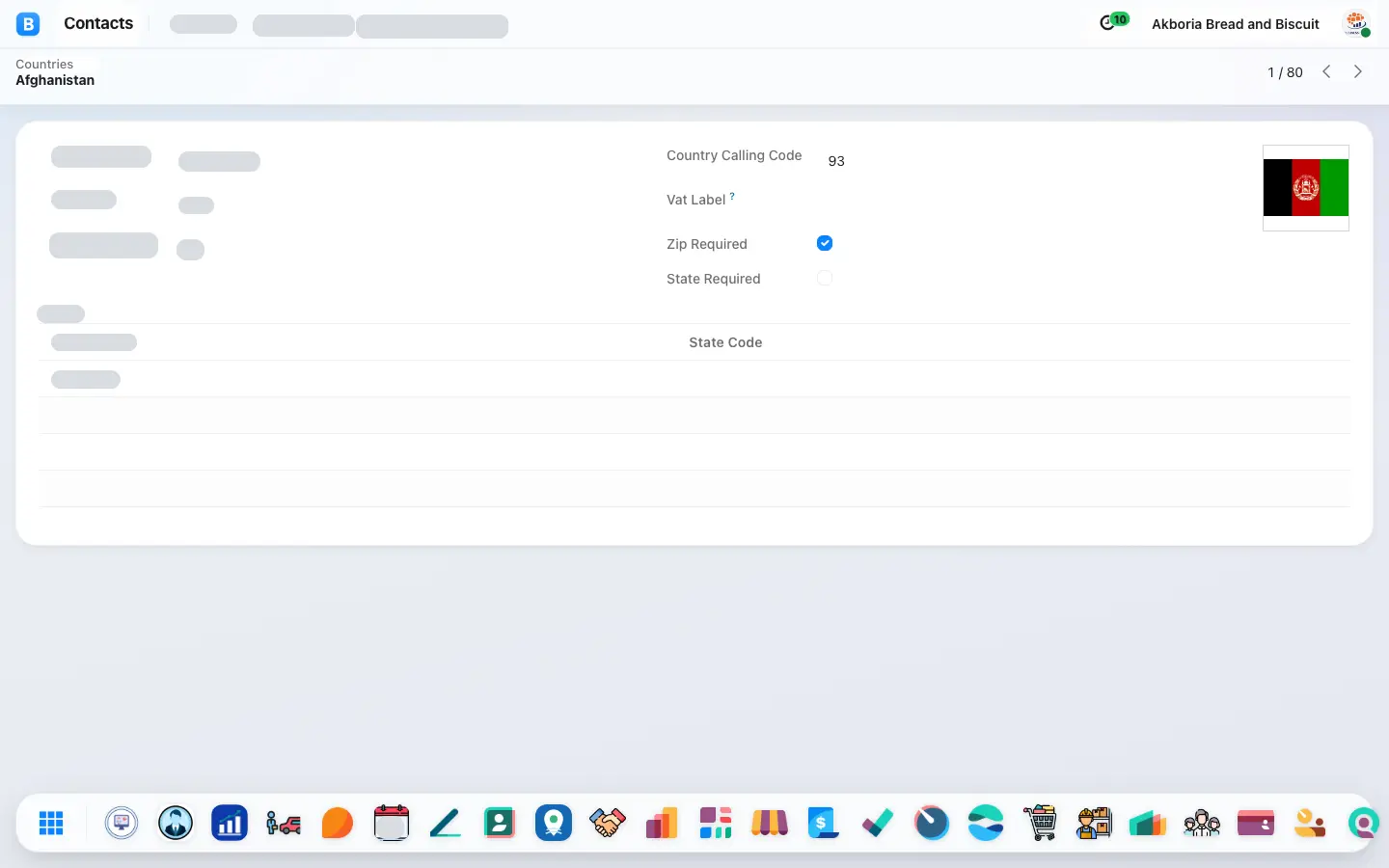Screen dimensions: 1389x868
Task: Uncheck the Zip Required checkbox
Action: 825,243
